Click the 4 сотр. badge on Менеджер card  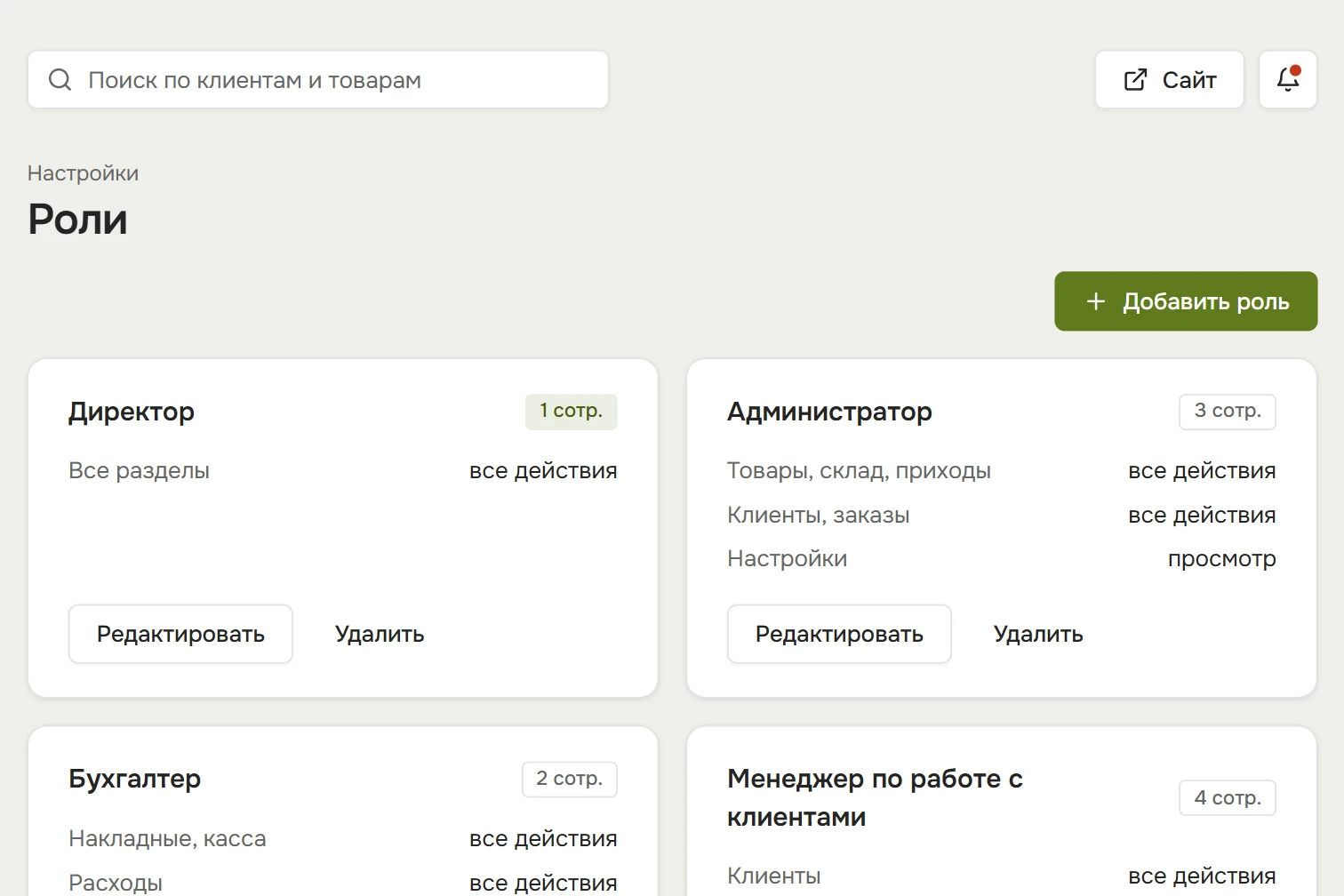[1228, 797]
